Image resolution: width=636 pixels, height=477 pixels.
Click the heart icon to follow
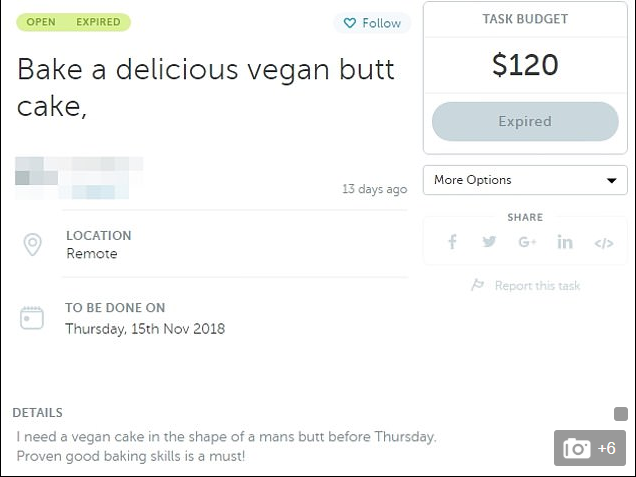pyautogui.click(x=350, y=23)
